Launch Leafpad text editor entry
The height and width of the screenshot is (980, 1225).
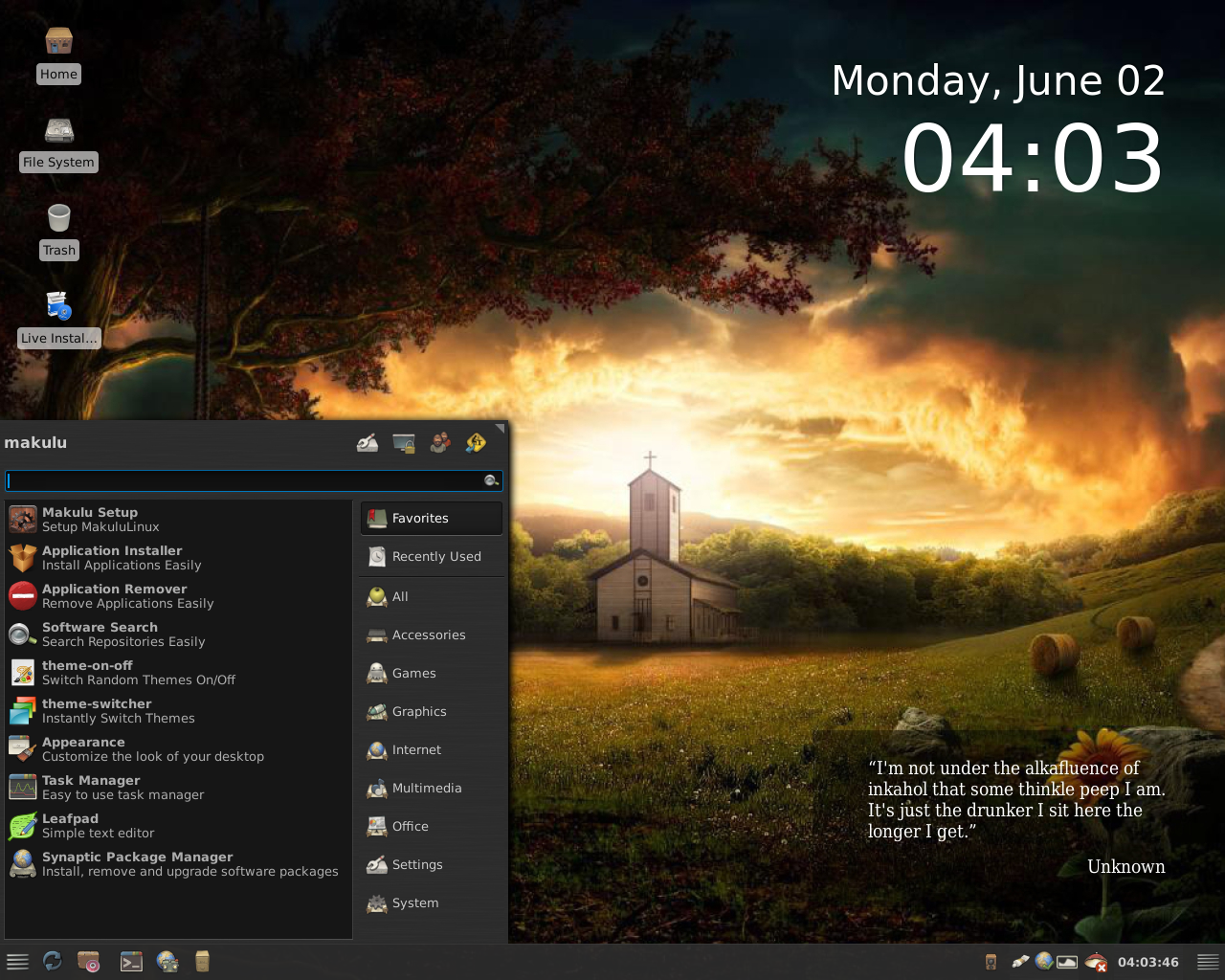coord(179,826)
